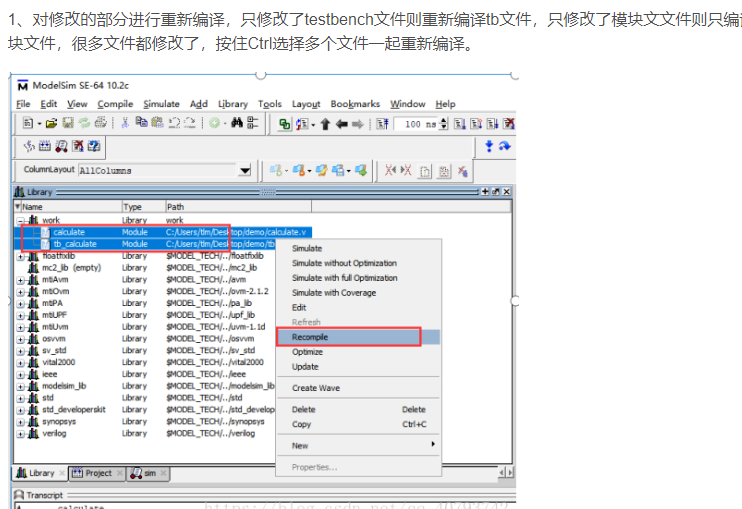Image resolution: width=742 pixels, height=509 pixels.
Task: Click the Continue Run icon
Action: (476, 124)
